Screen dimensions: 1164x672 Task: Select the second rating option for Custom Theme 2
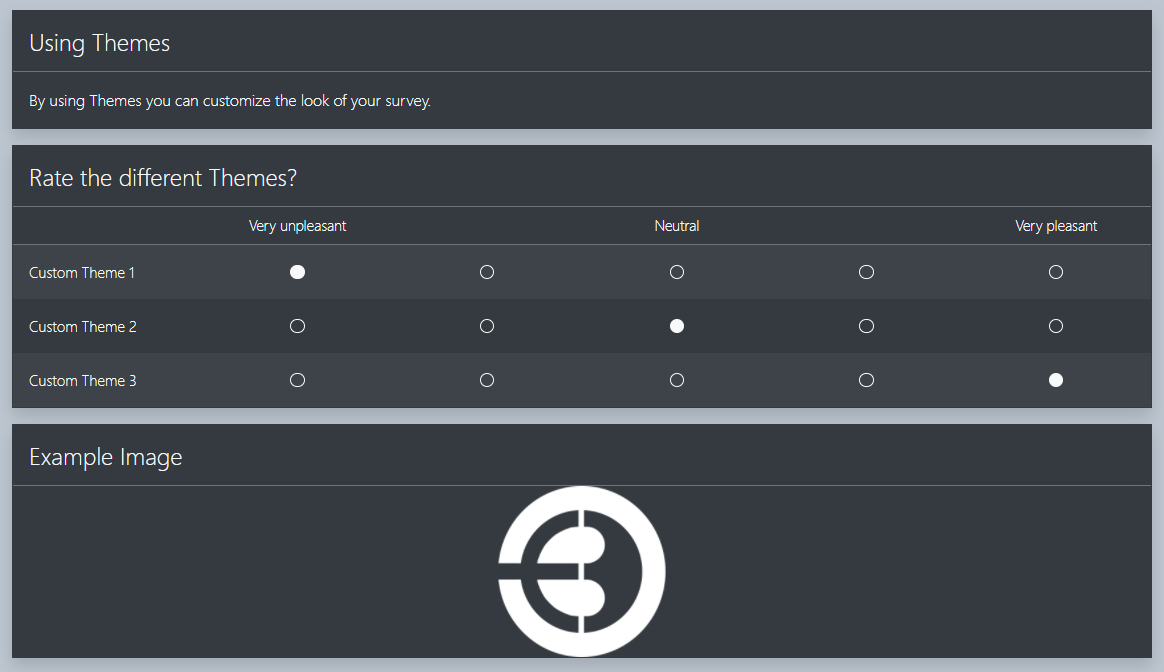point(487,325)
